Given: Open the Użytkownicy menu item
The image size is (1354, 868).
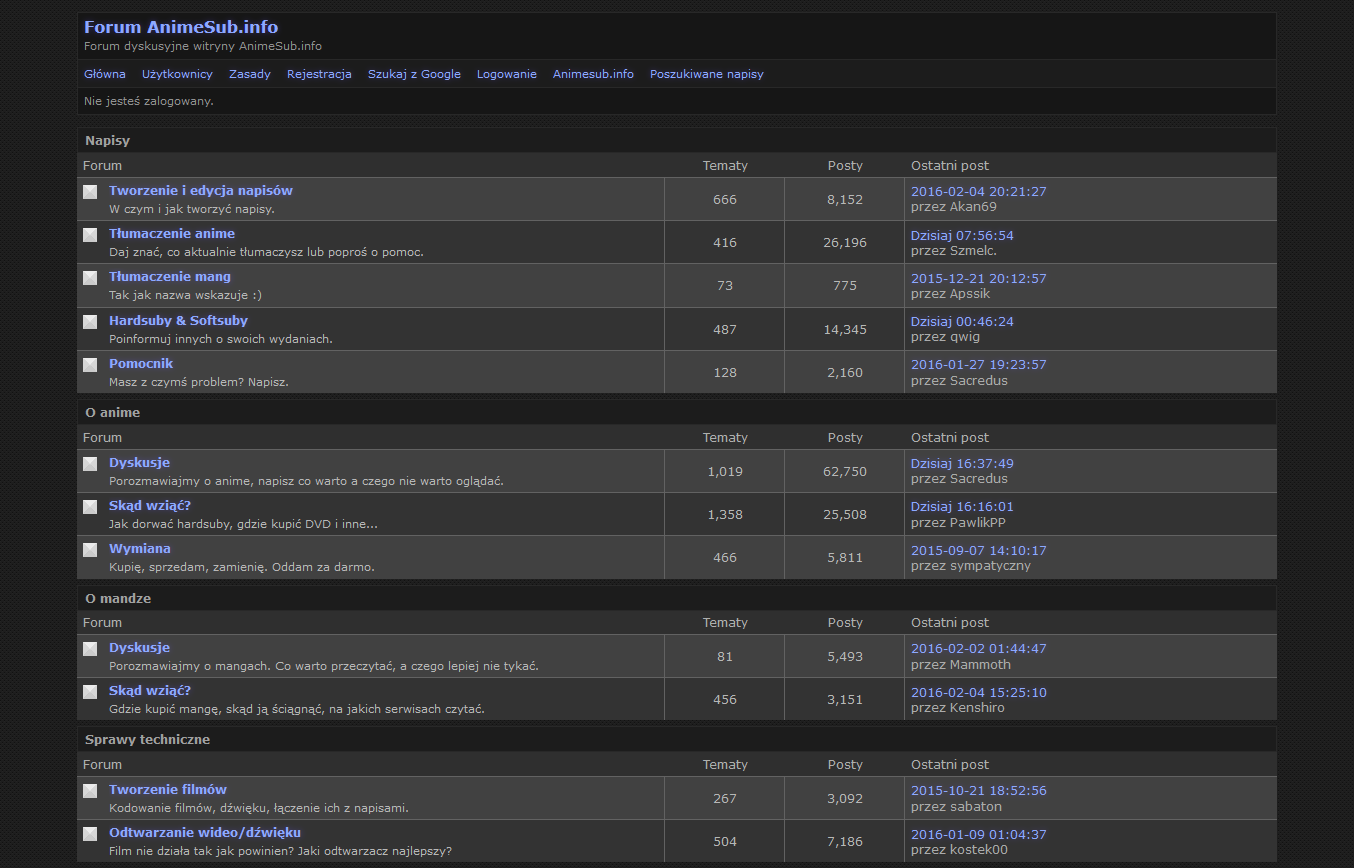Looking at the screenshot, I should click(177, 74).
